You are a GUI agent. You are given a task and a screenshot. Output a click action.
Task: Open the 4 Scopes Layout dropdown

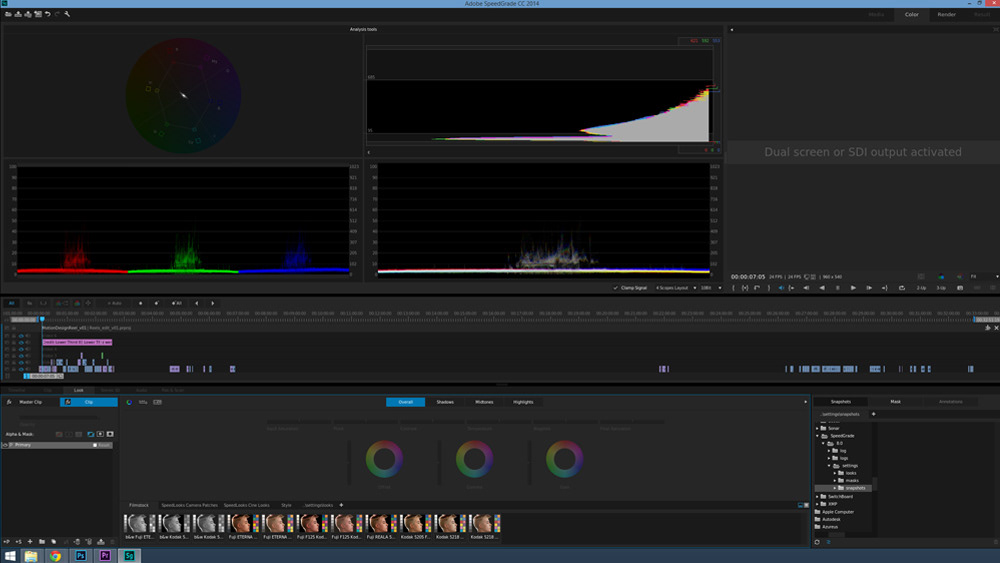pos(675,288)
